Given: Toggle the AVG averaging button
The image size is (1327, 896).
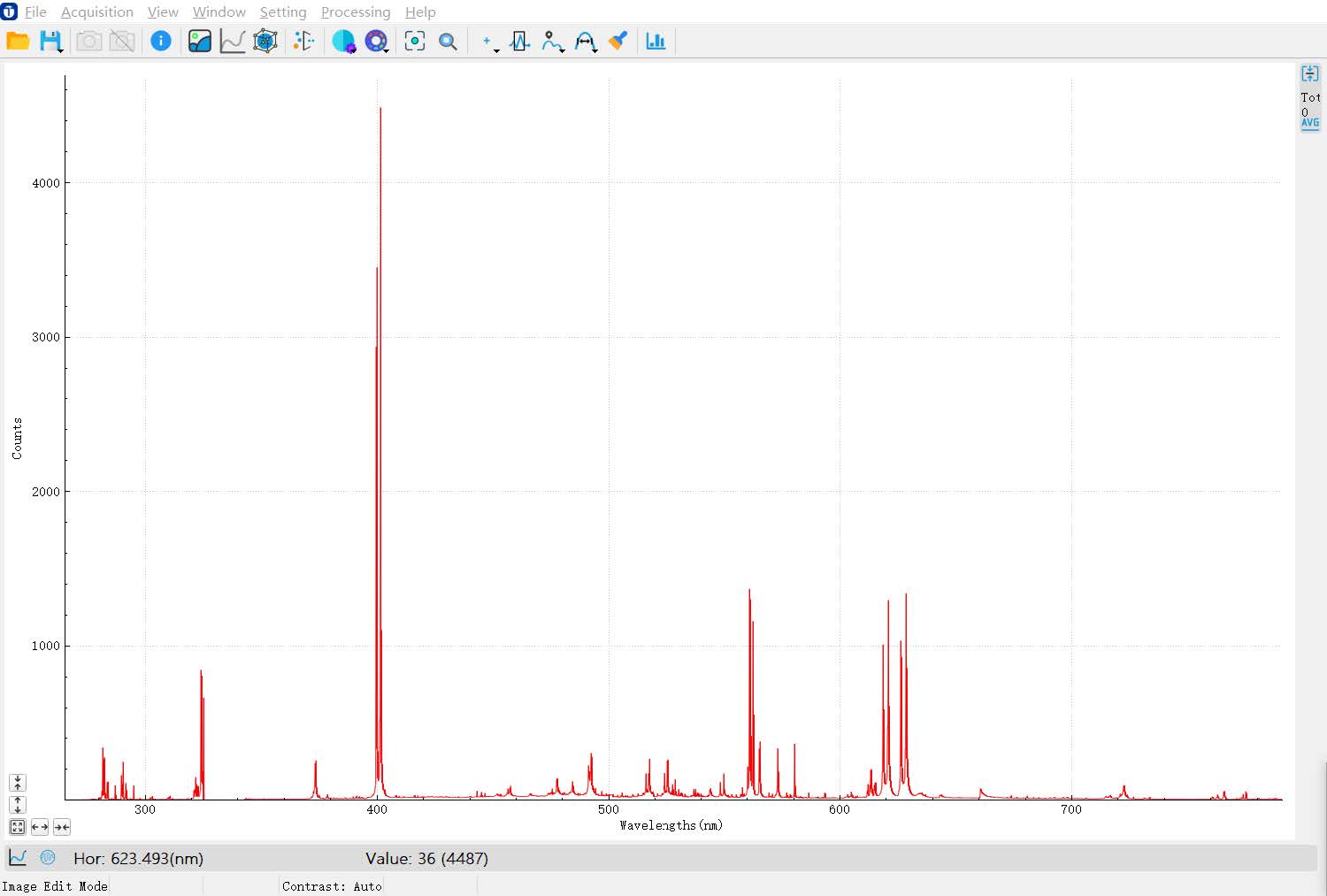Looking at the screenshot, I should 1310,123.
